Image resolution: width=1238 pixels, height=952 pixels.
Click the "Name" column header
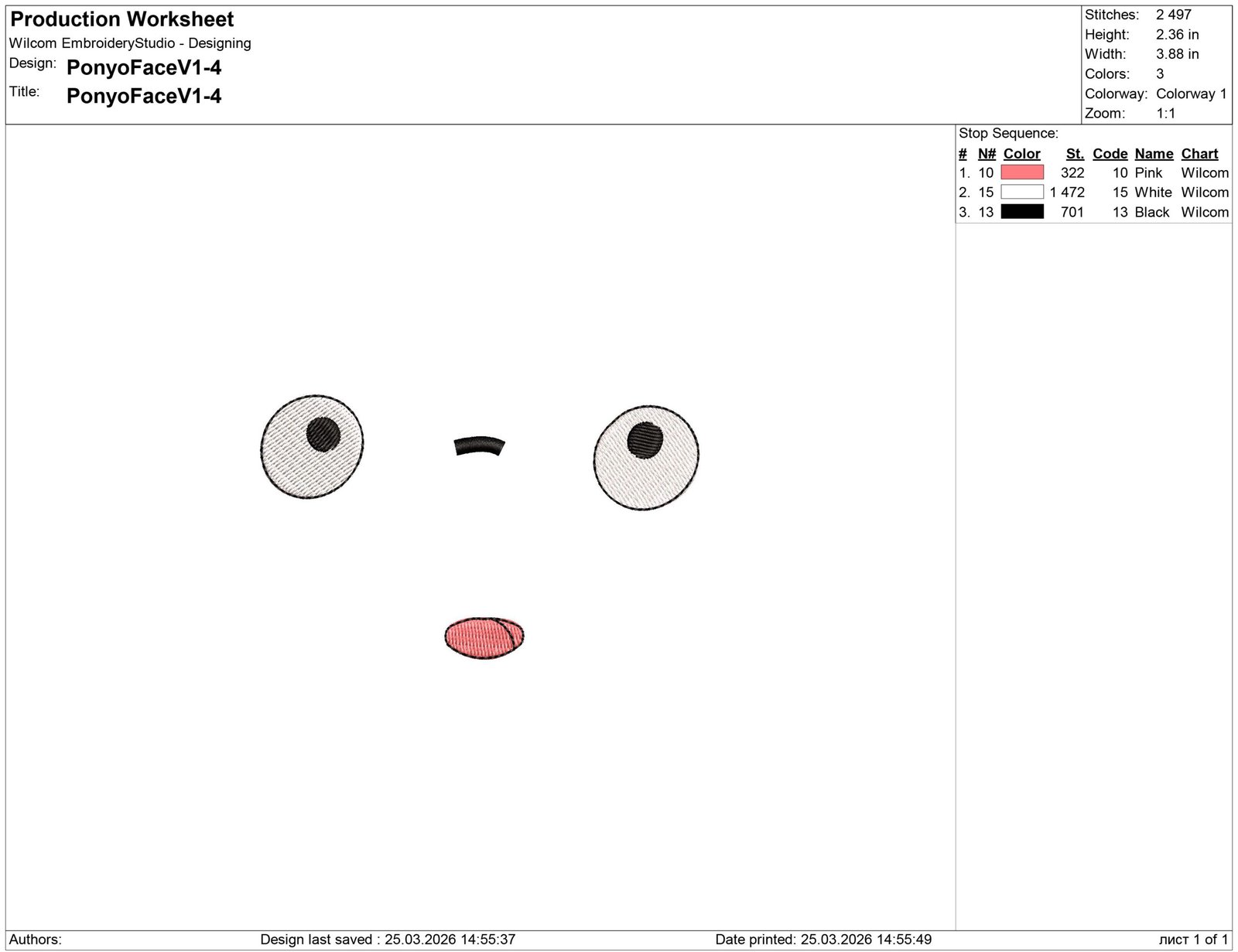pos(1154,154)
